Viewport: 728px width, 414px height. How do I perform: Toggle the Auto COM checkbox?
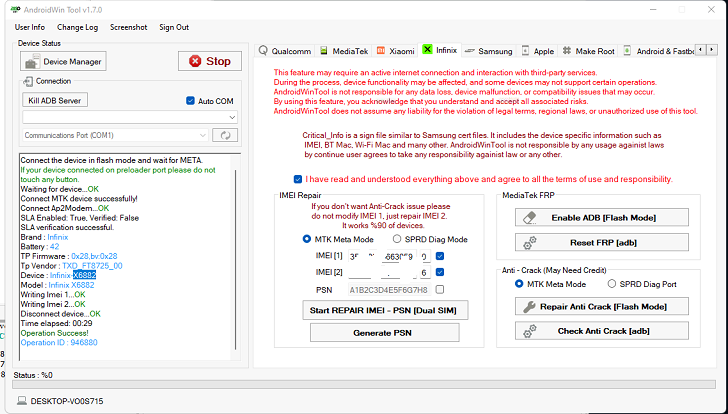click(191, 101)
